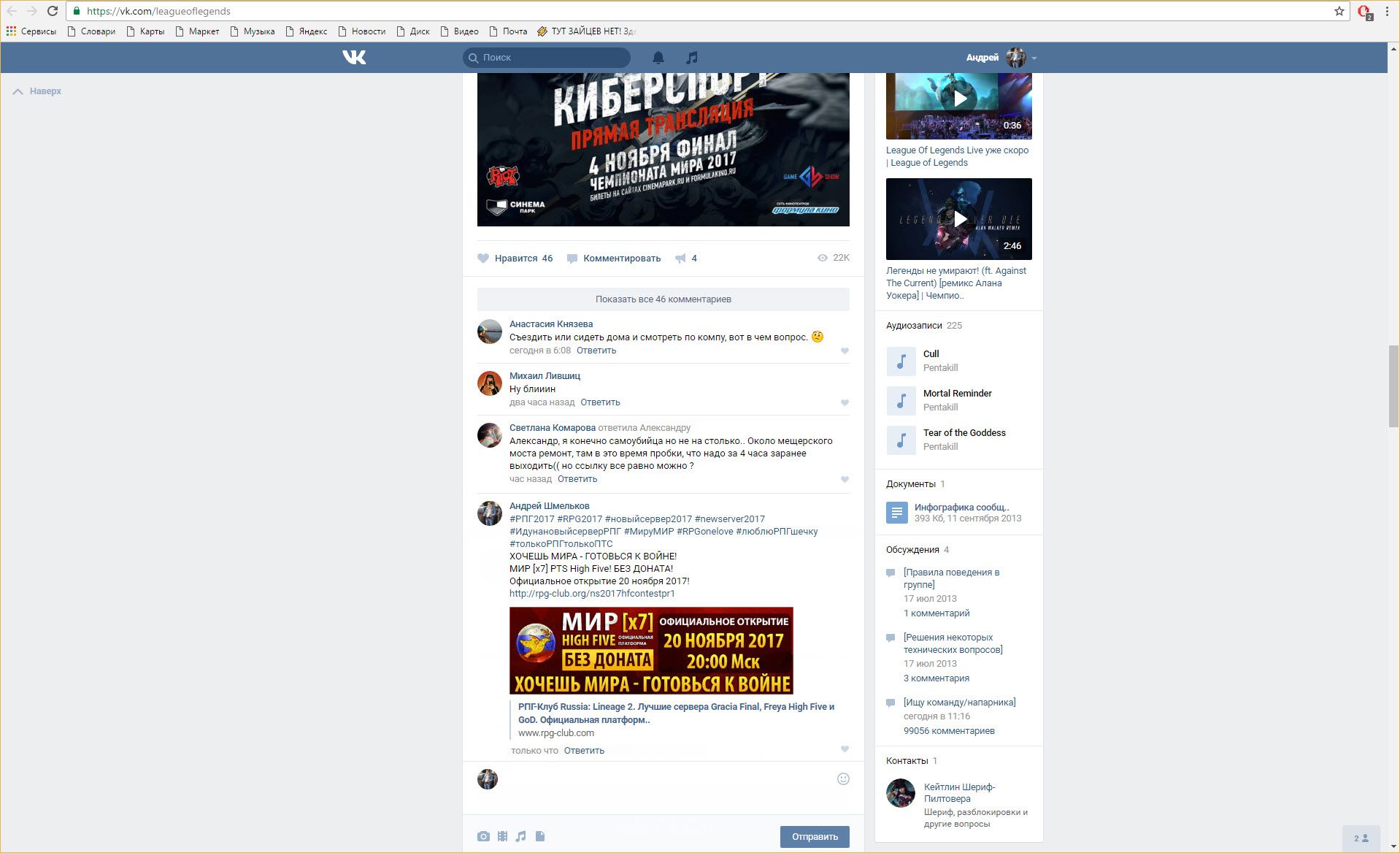This screenshot has width=1400, height=853.
Task: Jump to top with the Наверх button
Action: 37,91
